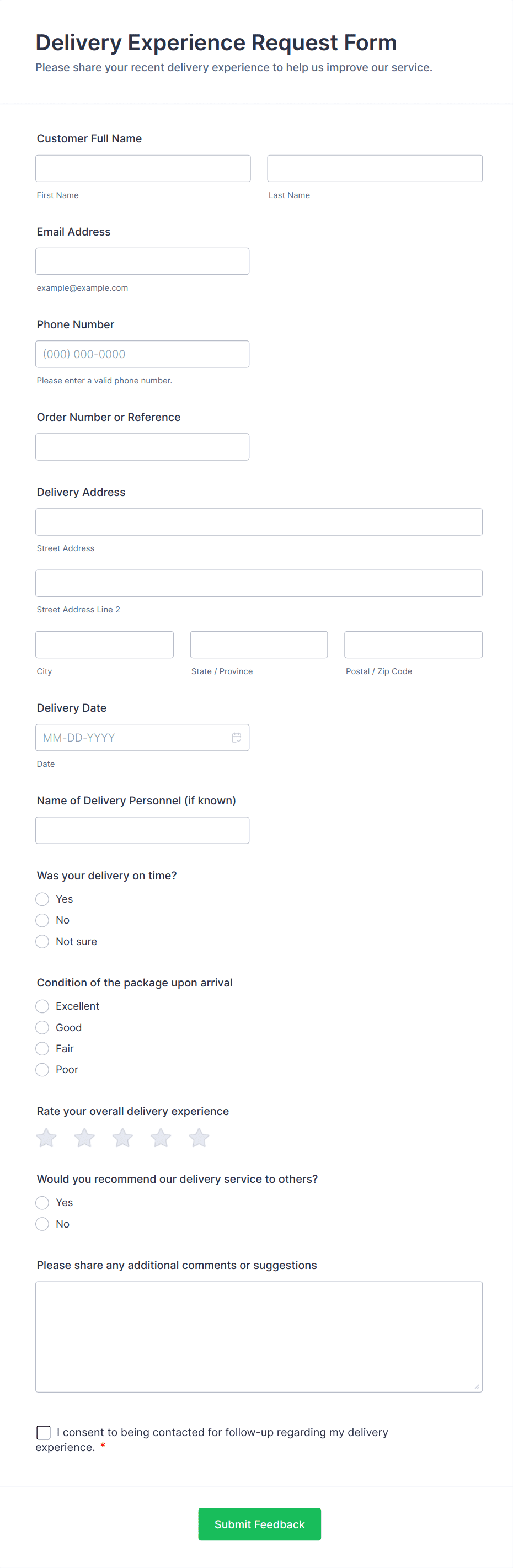Click the Submit Feedback button
The image size is (513, 1568).
(x=259, y=1523)
